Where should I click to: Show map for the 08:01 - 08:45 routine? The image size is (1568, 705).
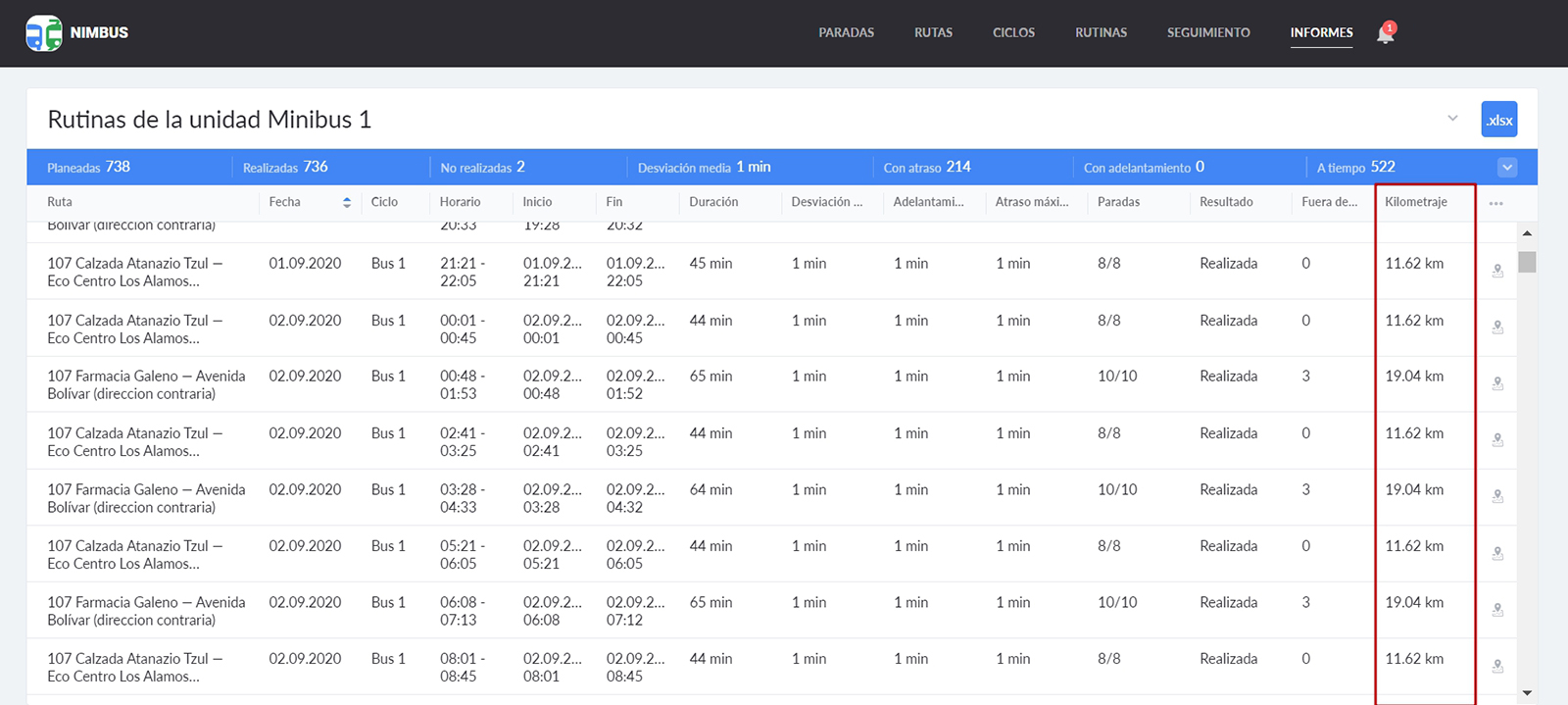pyautogui.click(x=1497, y=667)
